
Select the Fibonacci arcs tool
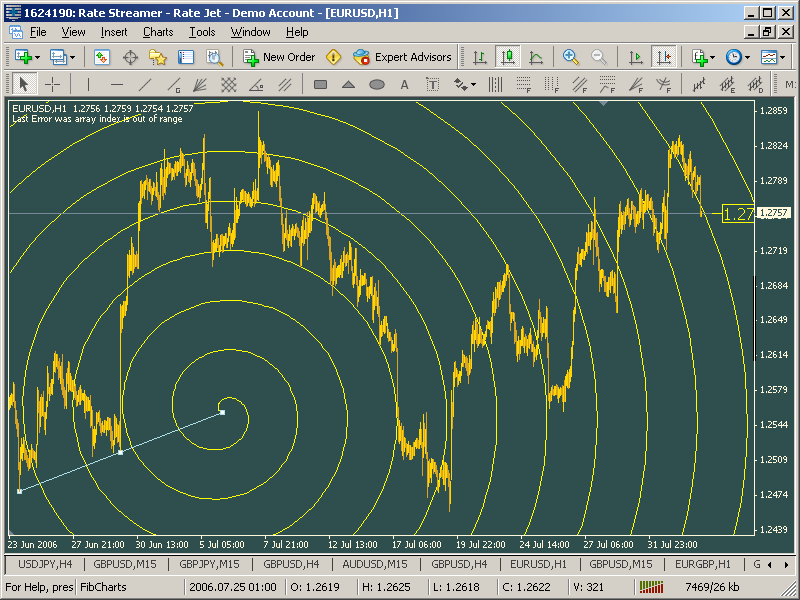(x=664, y=84)
